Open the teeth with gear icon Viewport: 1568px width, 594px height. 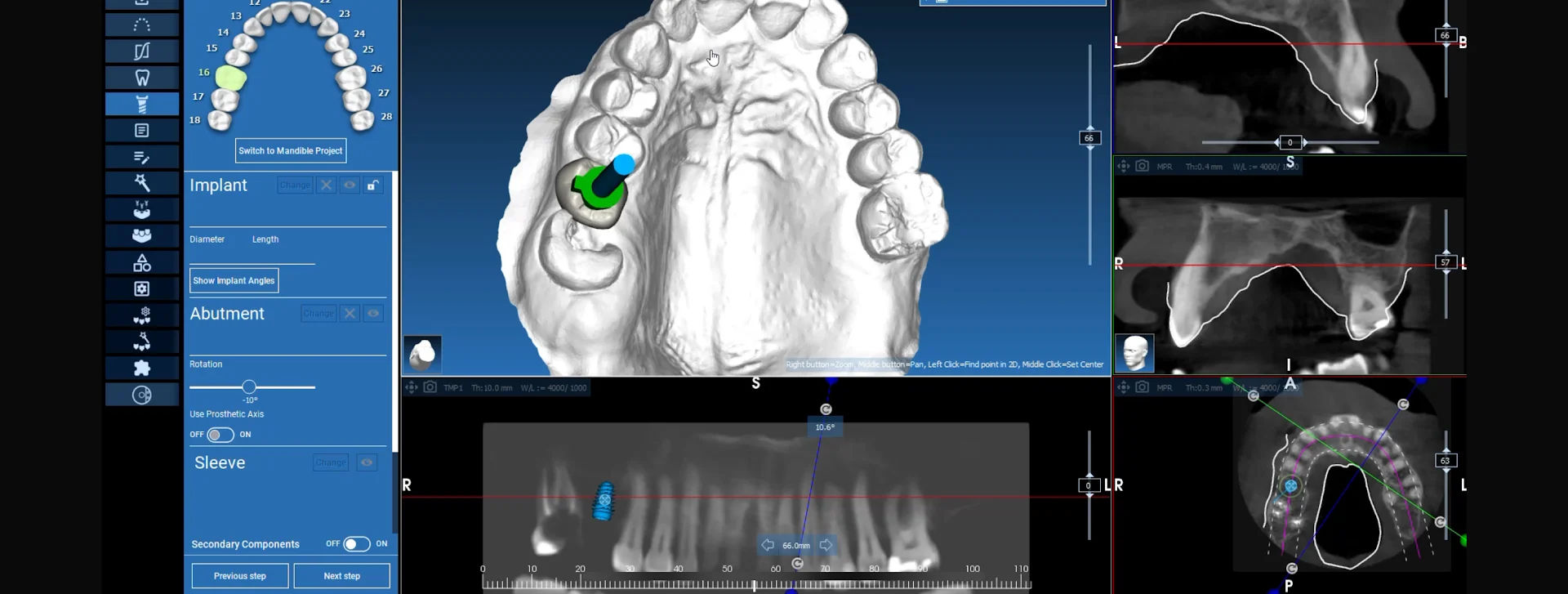tap(142, 315)
